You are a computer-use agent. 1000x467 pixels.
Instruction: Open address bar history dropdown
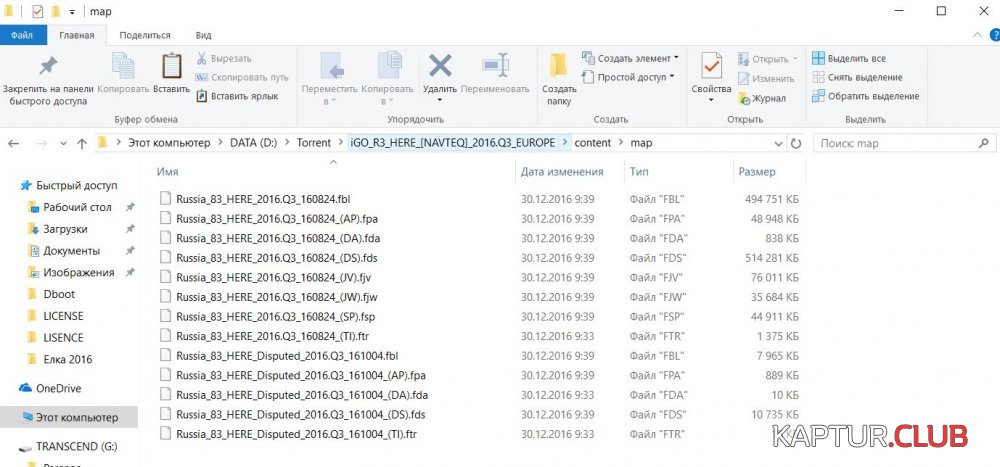point(778,144)
